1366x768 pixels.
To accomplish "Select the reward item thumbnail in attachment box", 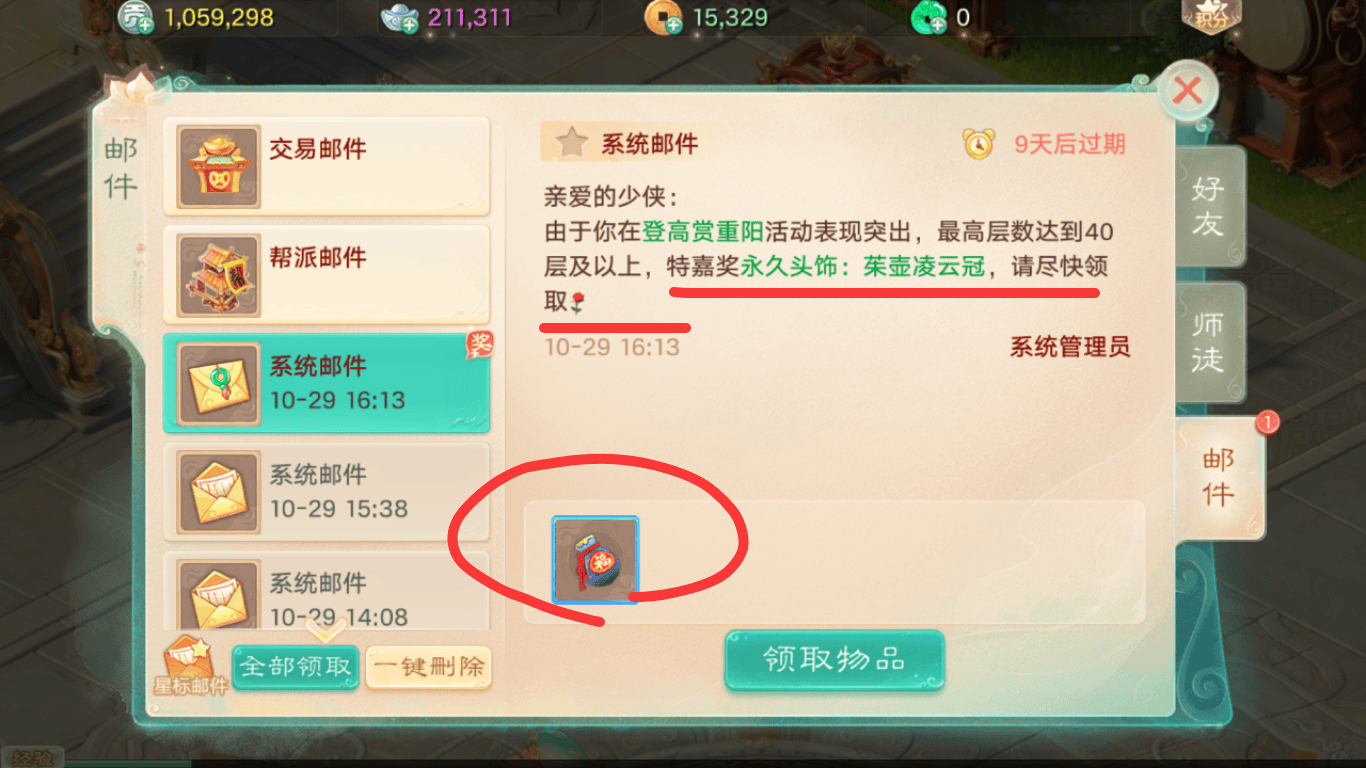I will (x=596, y=560).
